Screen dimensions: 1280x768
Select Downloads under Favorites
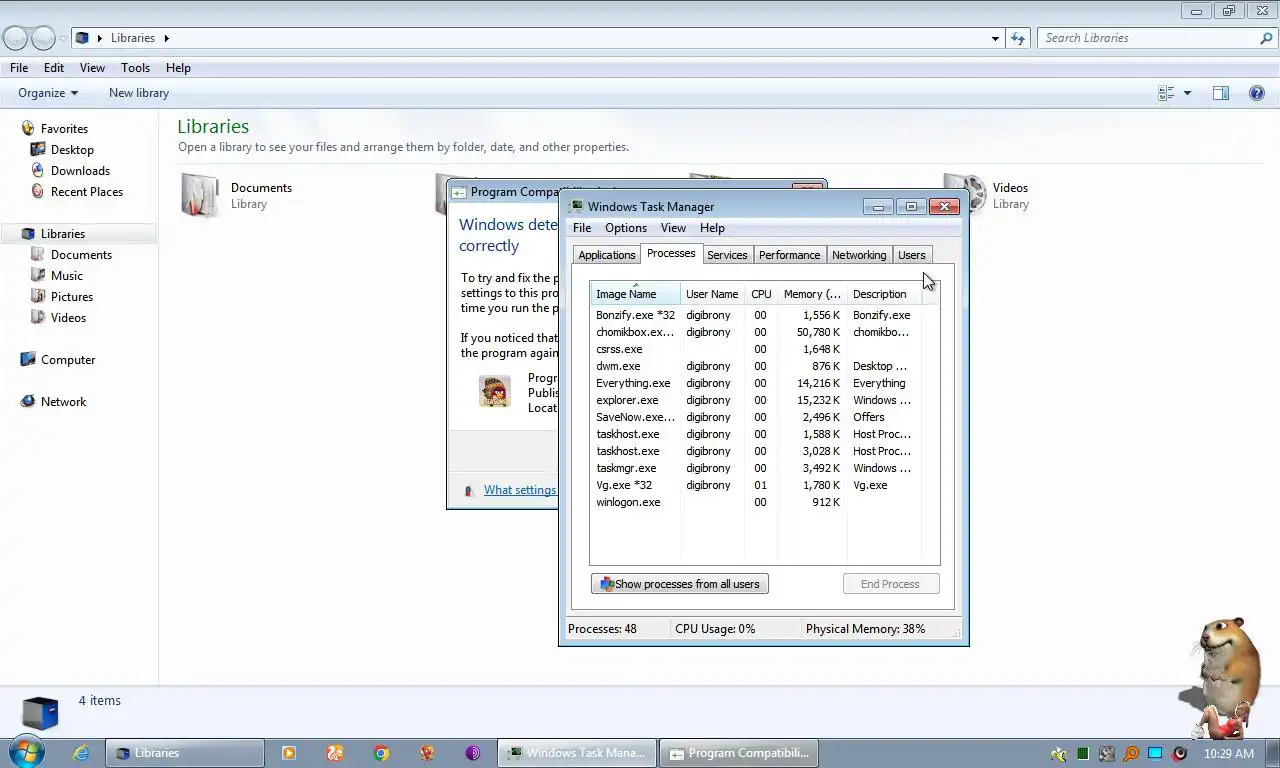[x=80, y=171]
